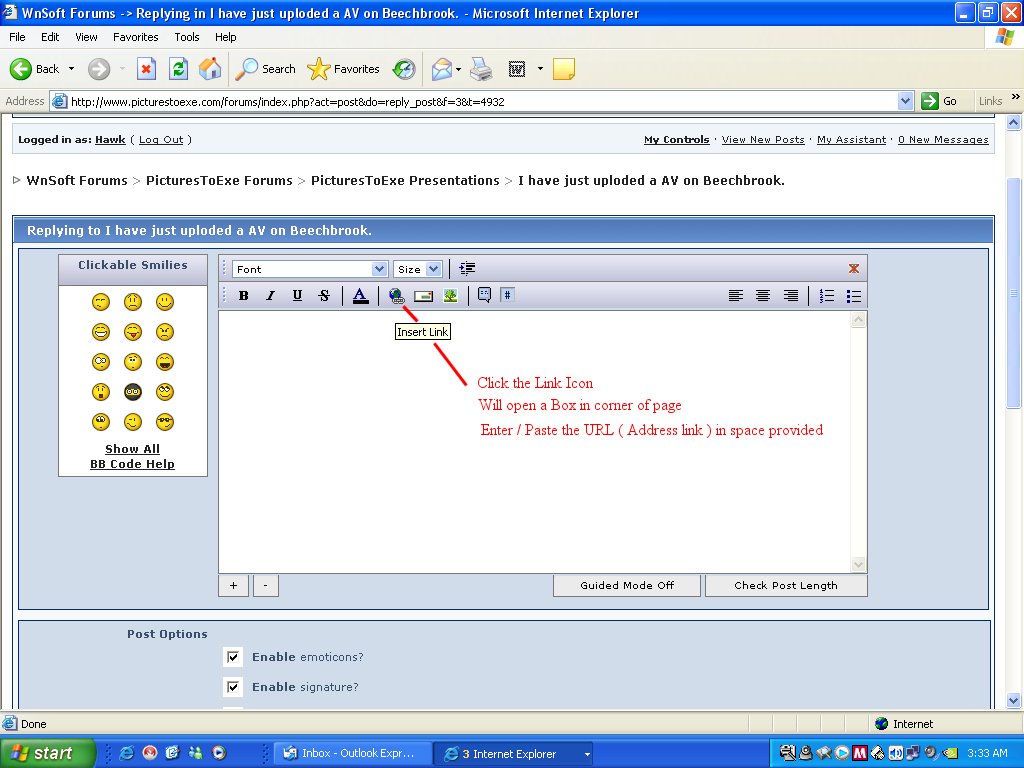Open the Mail toolbar button

(x=442, y=69)
